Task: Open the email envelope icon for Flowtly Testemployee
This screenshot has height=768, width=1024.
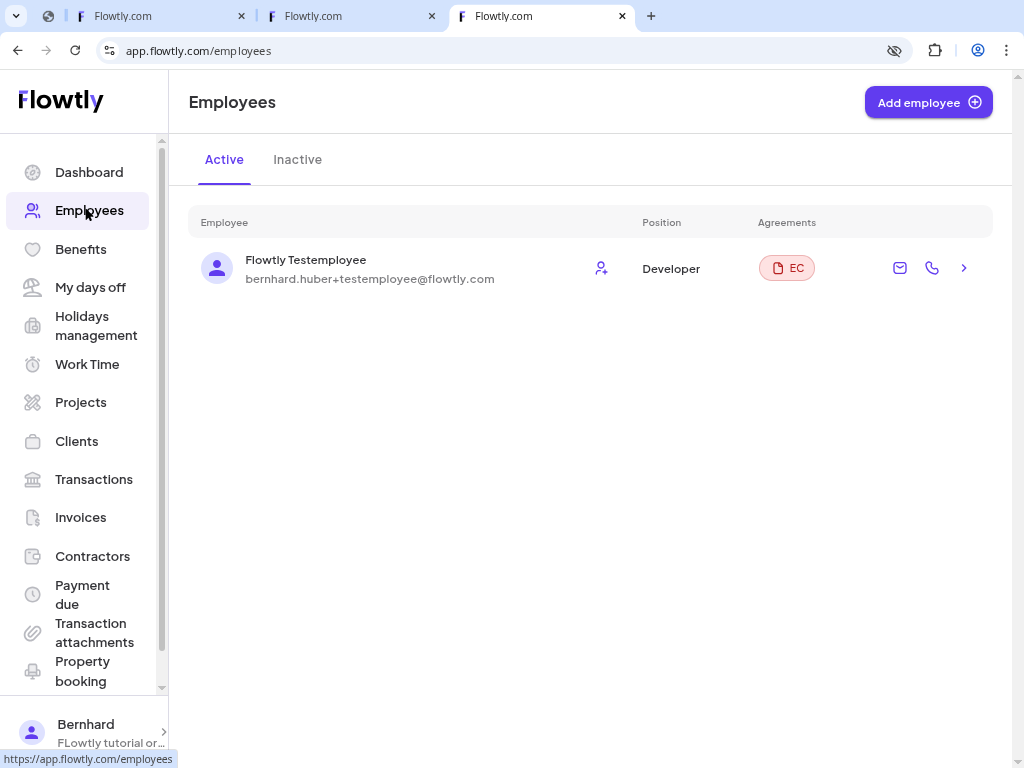Action: point(899,268)
